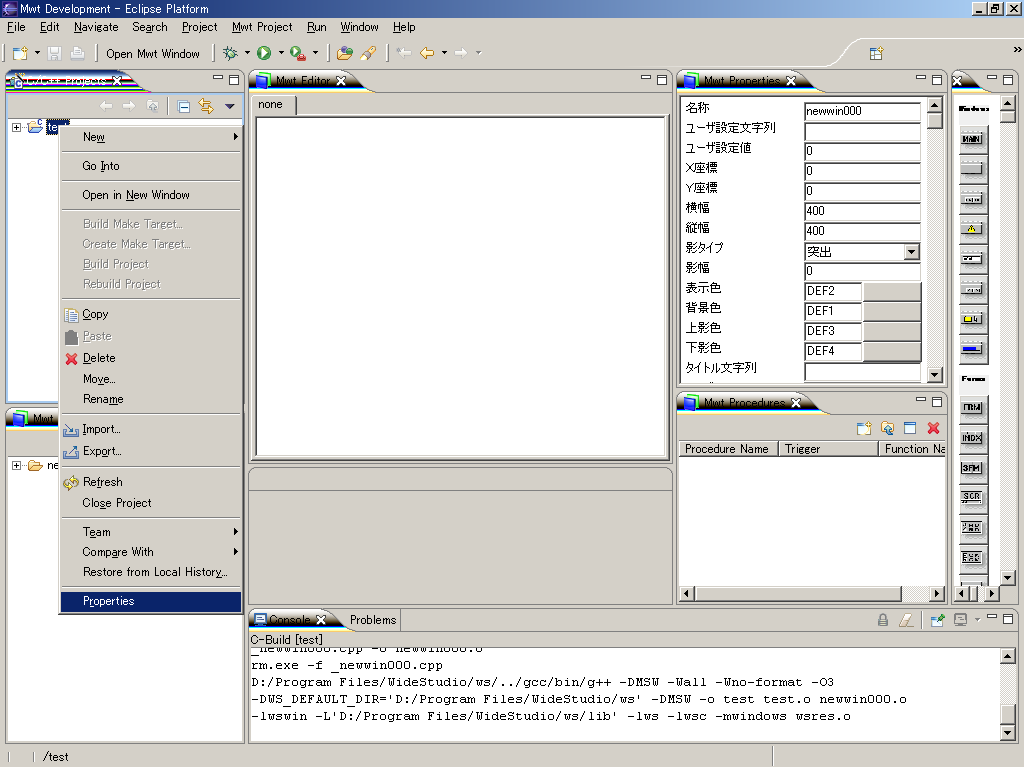
Task: Click the INDX form palette icon
Action: click(972, 438)
